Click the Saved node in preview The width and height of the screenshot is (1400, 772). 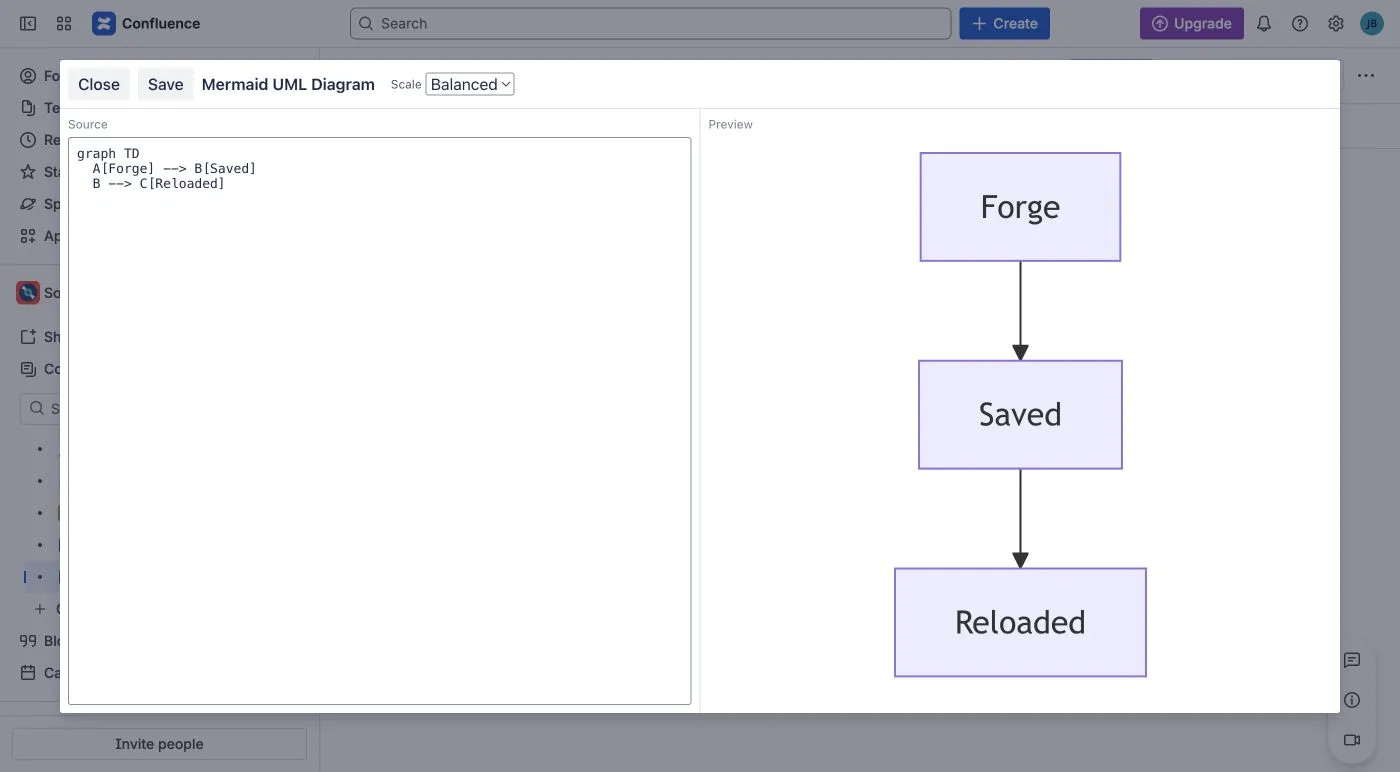point(1020,415)
